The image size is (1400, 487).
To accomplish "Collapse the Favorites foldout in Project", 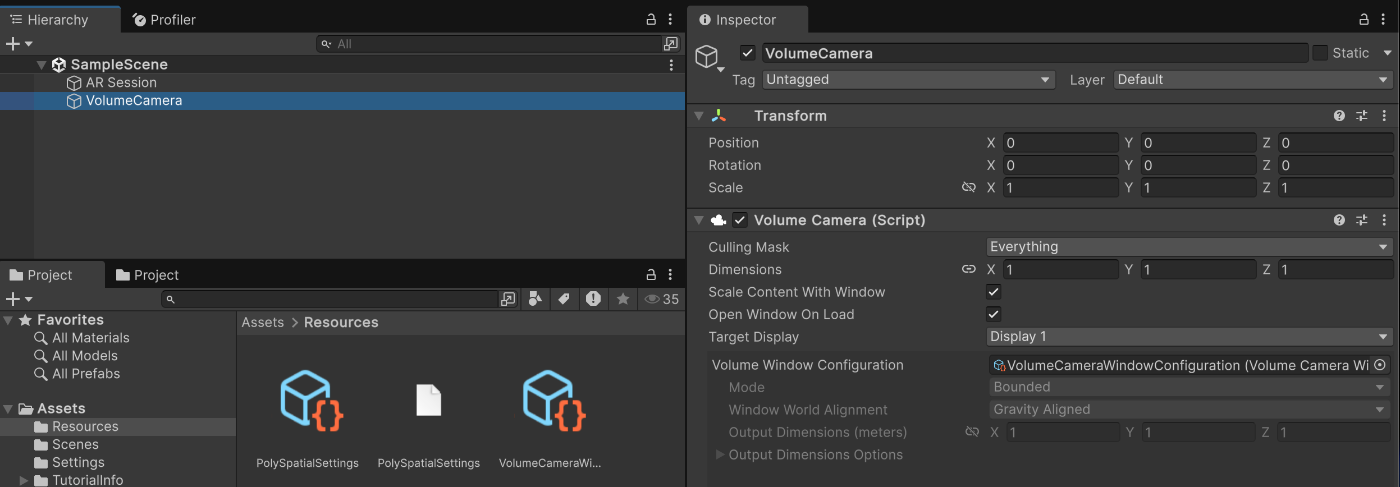I will pos(9,320).
